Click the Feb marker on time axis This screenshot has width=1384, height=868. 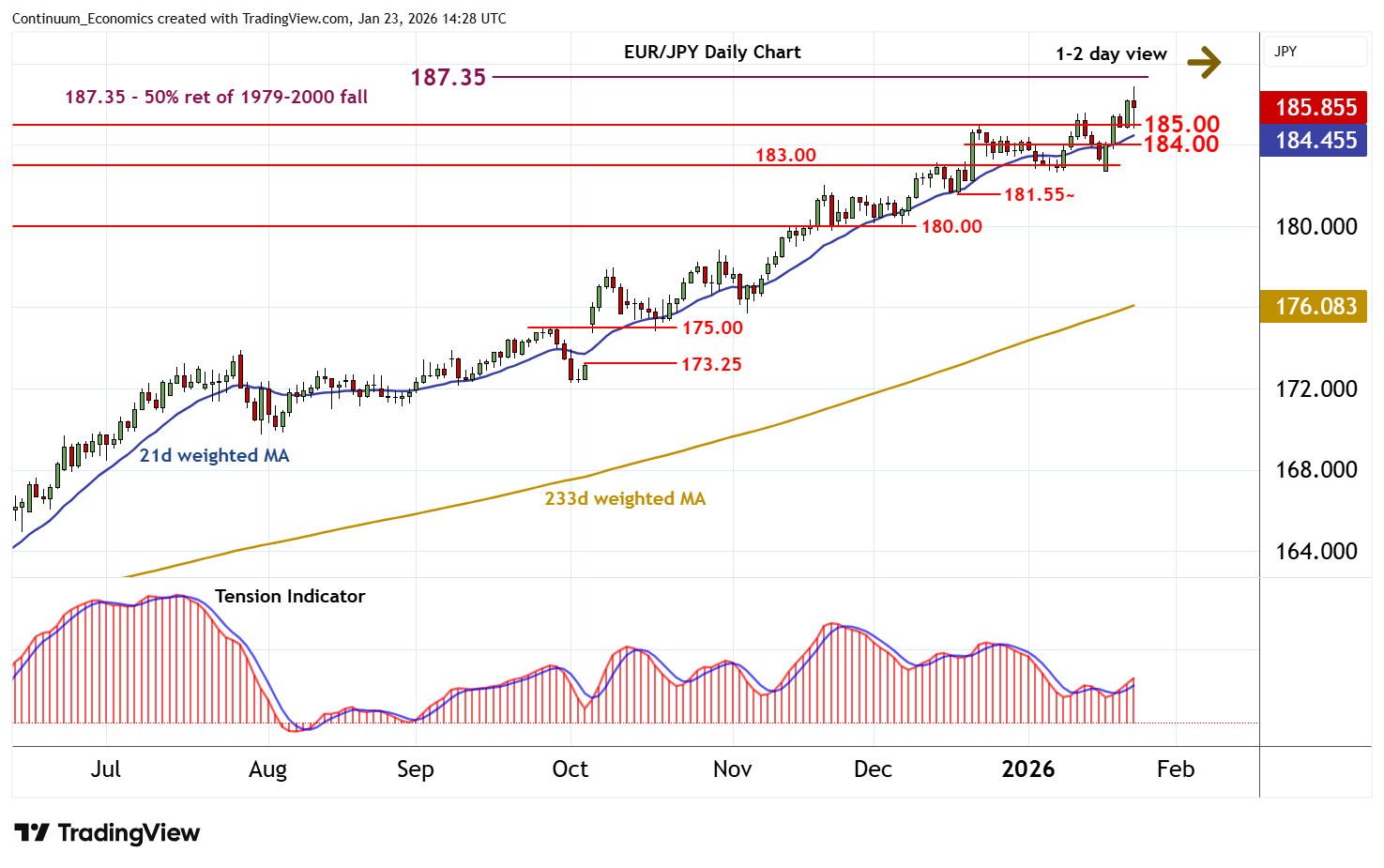pos(1175,769)
